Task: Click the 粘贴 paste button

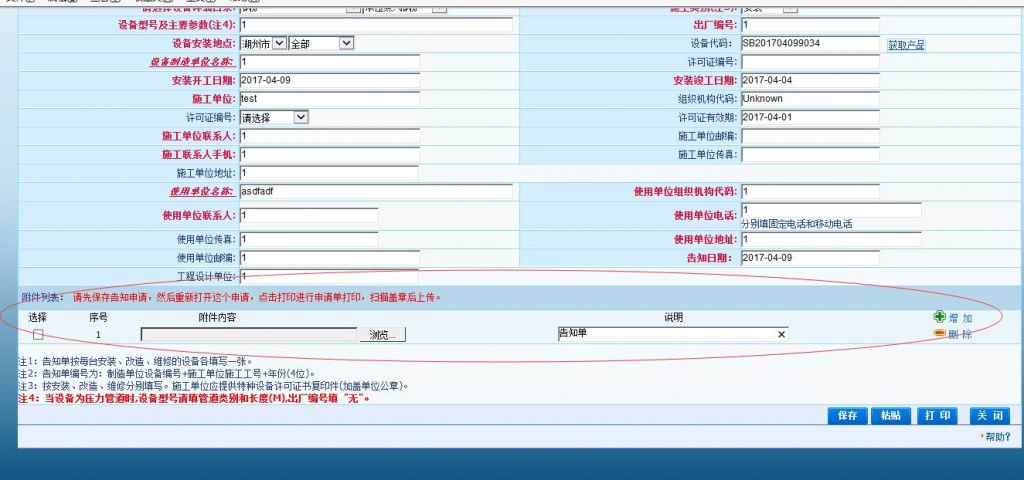Action: [890, 416]
